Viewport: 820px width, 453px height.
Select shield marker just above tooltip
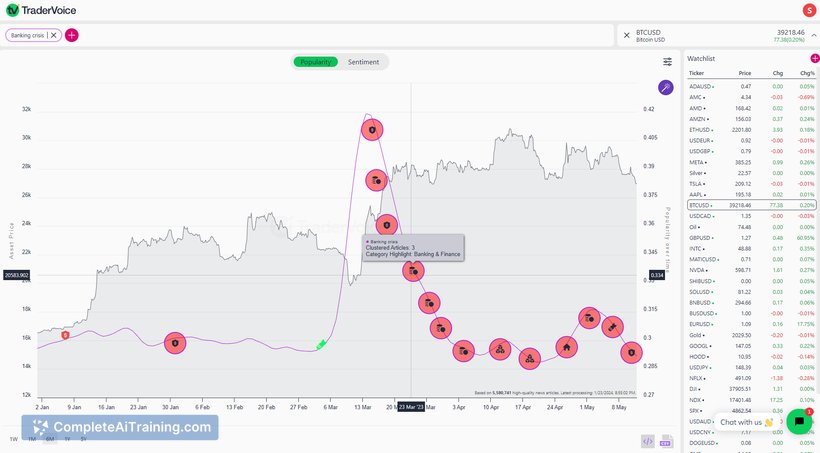tap(386, 225)
